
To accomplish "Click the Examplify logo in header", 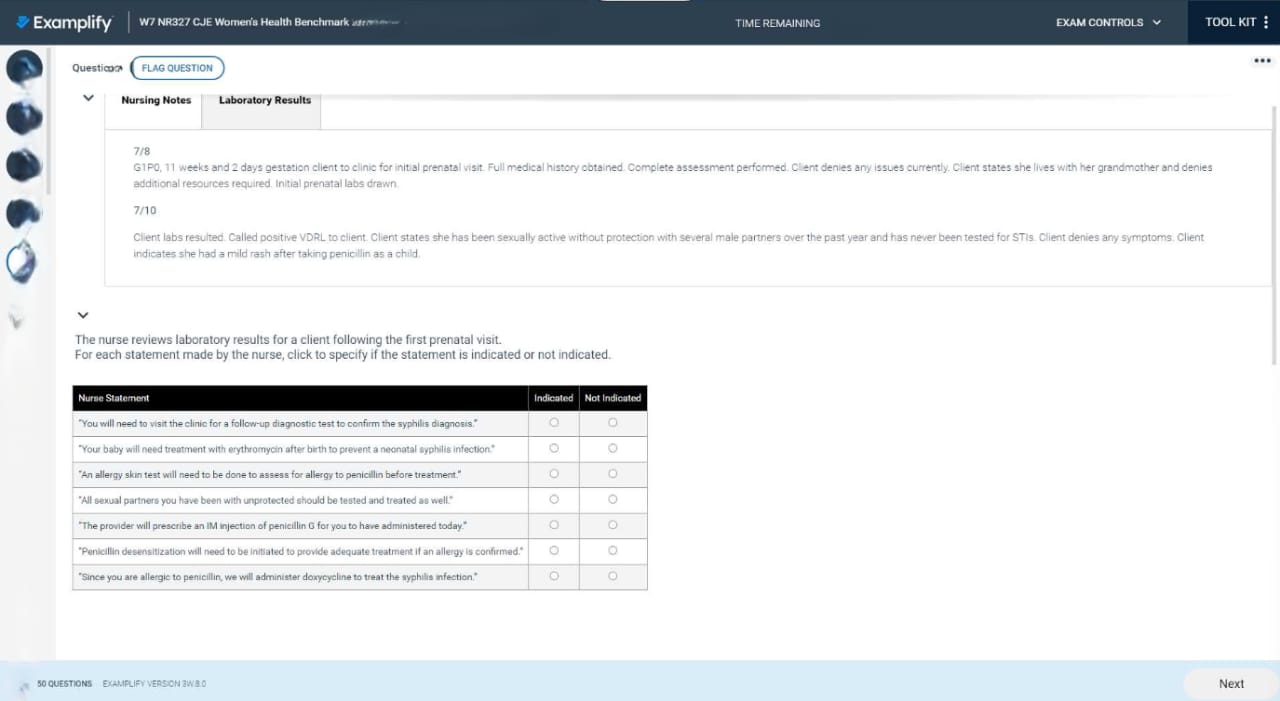I will point(62,22).
